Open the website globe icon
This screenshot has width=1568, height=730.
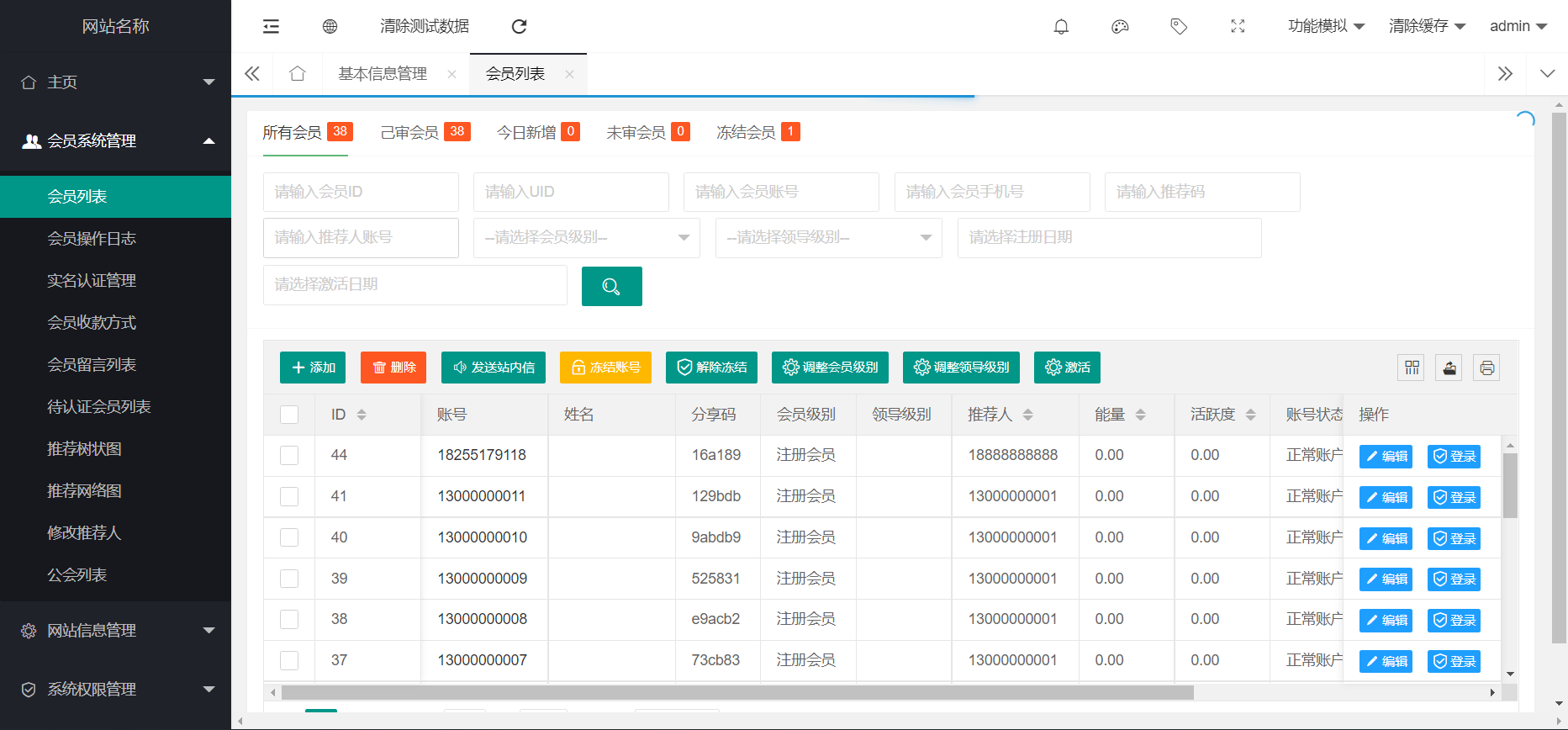click(x=330, y=26)
